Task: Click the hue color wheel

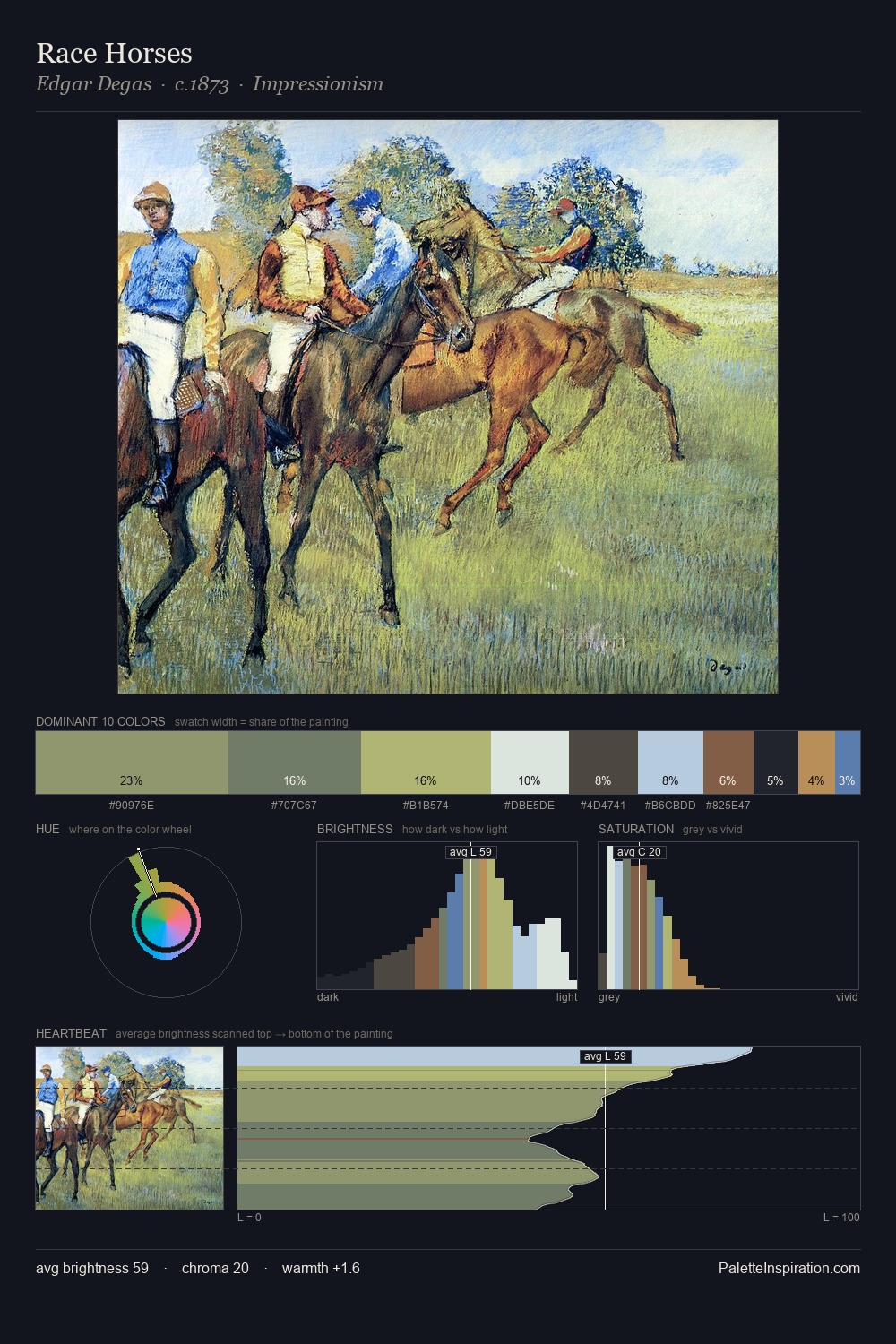Action: pos(166,922)
